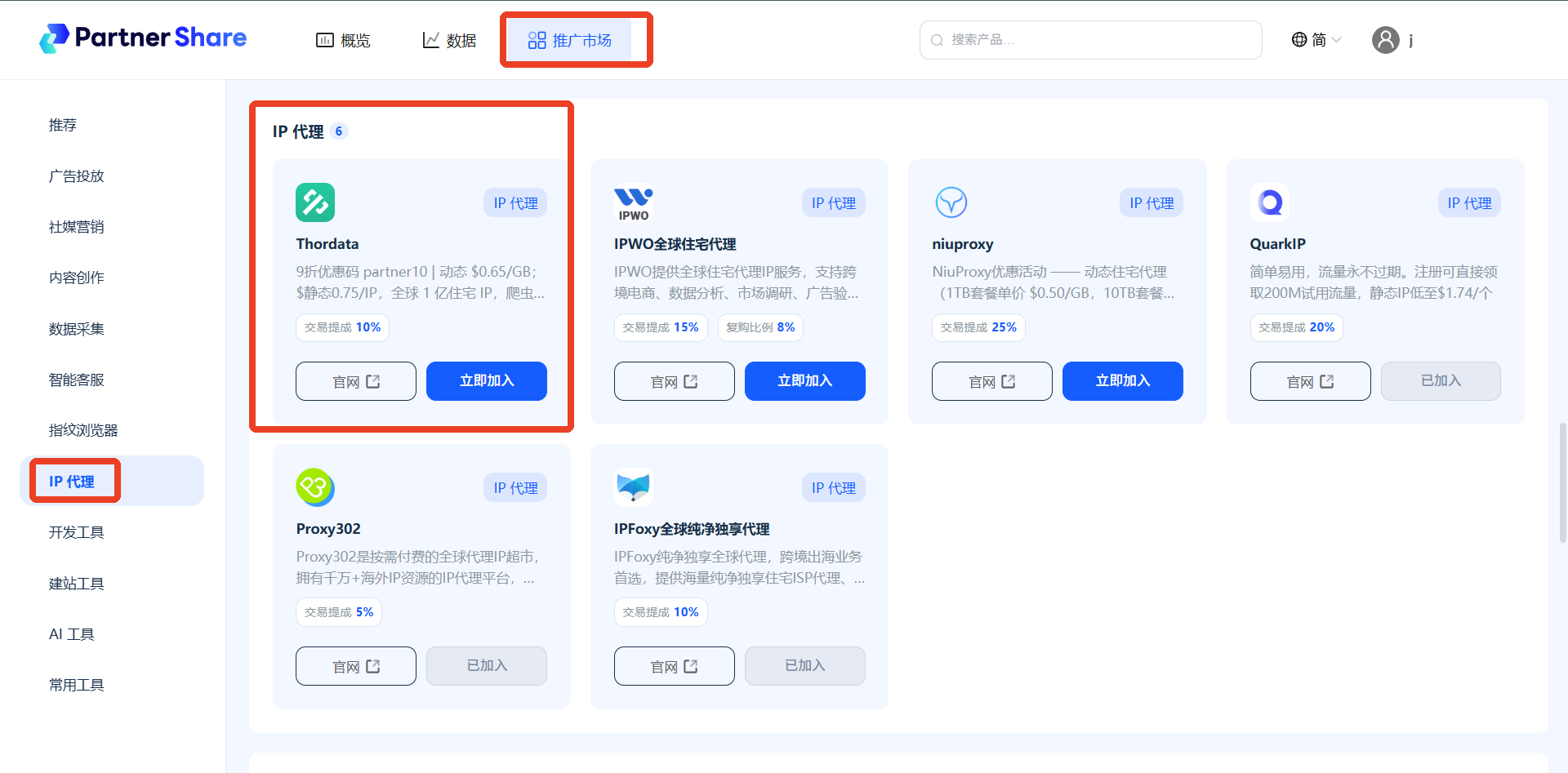Click the Thordata green logo icon
Image resolution: width=1568 pixels, height=773 pixels.
315,202
